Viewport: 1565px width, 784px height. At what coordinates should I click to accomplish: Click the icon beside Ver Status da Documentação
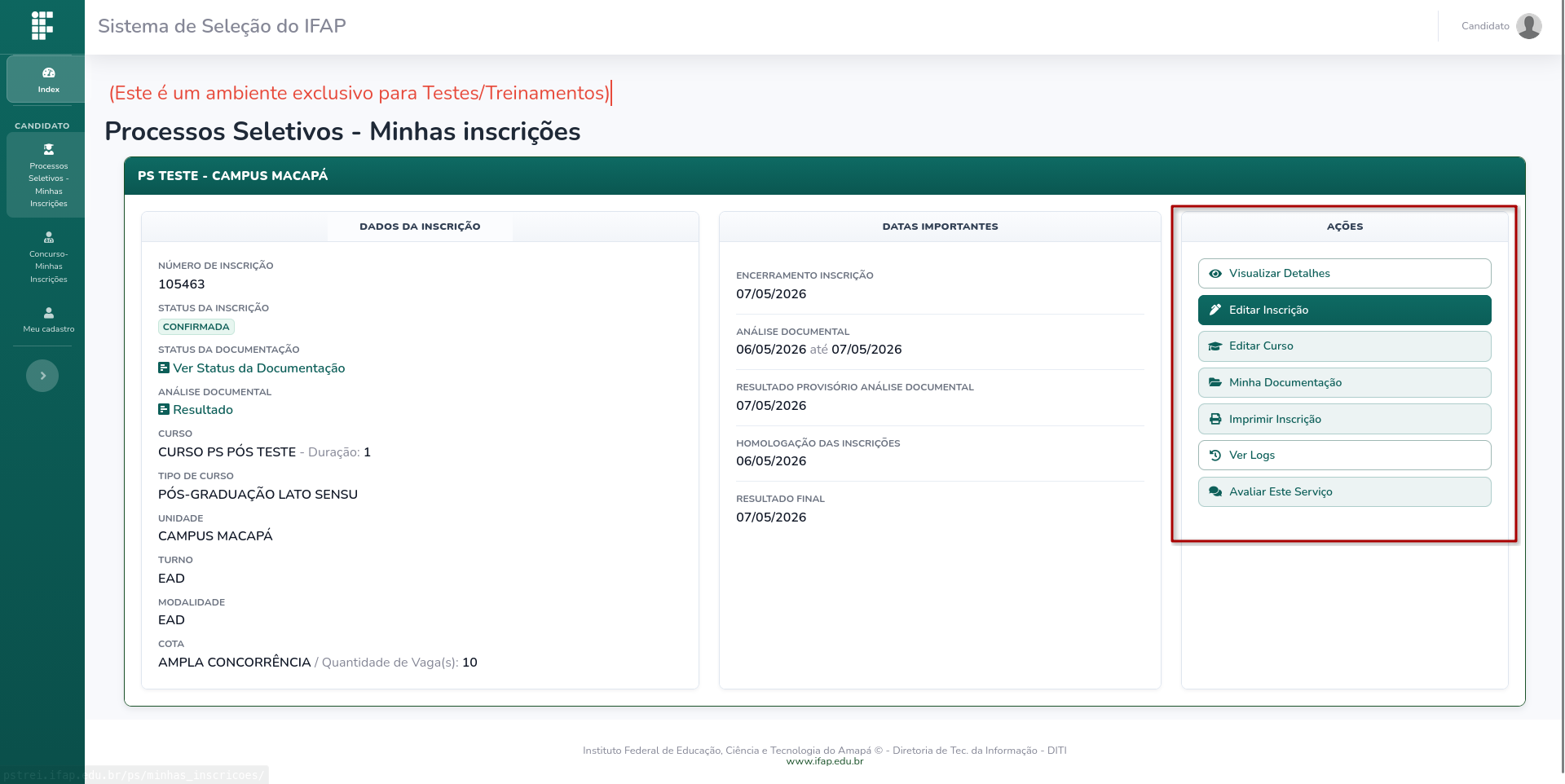(x=164, y=368)
